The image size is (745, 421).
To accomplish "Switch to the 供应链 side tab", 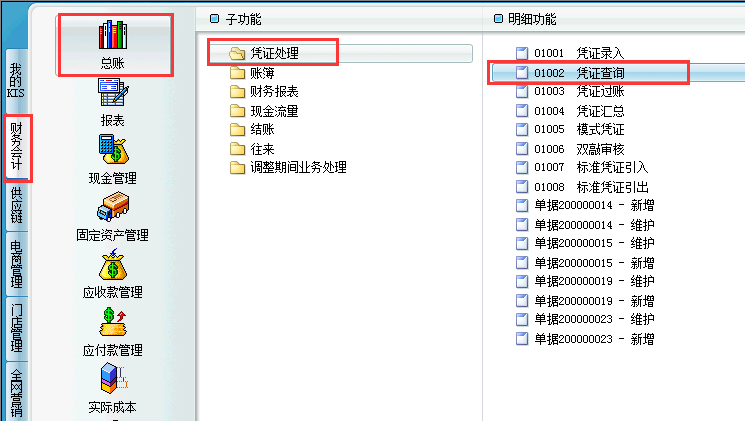I will pos(16,205).
